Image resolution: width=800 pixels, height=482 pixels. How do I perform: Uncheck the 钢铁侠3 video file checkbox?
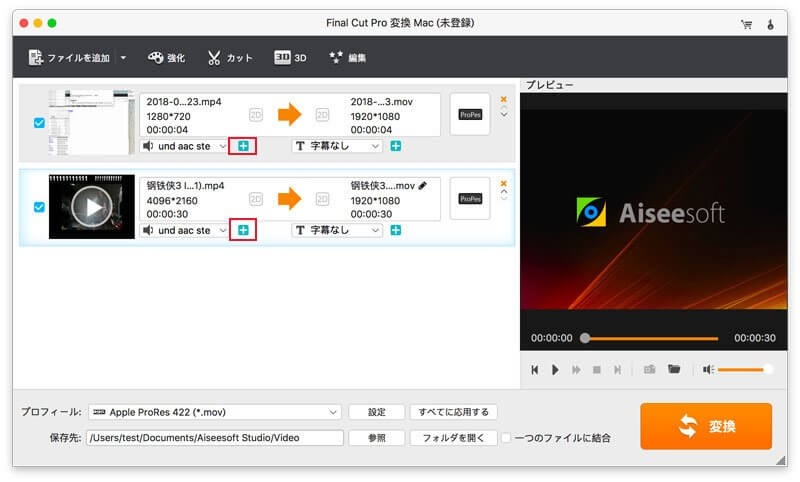pyautogui.click(x=39, y=207)
